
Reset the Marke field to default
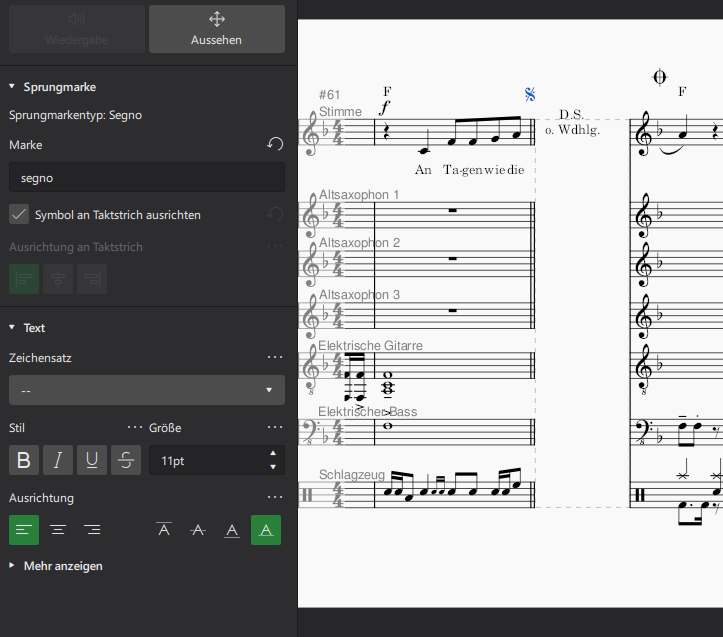275,145
